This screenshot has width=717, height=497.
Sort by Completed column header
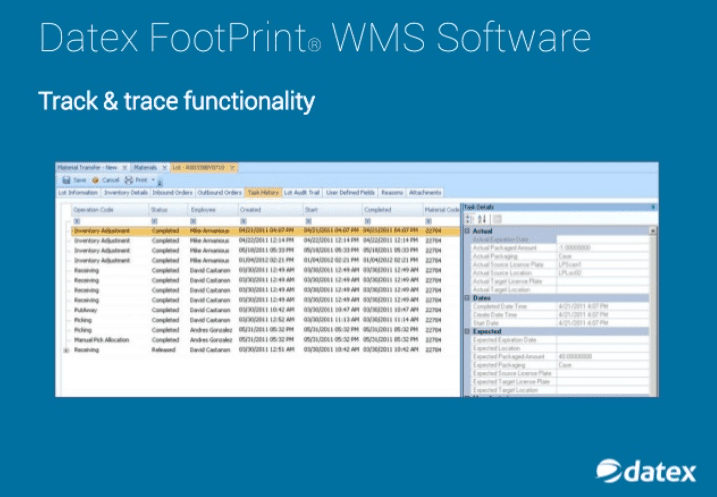392,210
